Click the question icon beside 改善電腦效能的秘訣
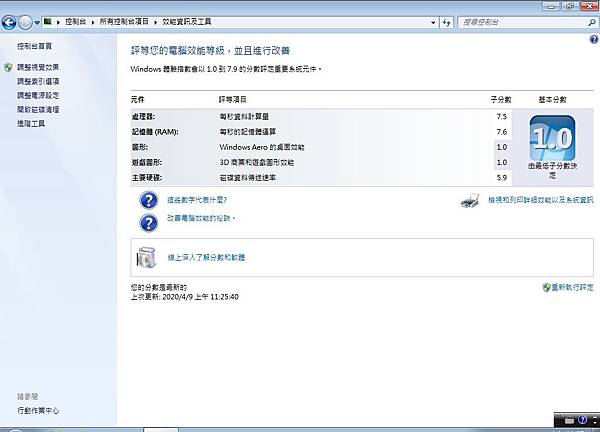600x432 pixels. point(148,223)
